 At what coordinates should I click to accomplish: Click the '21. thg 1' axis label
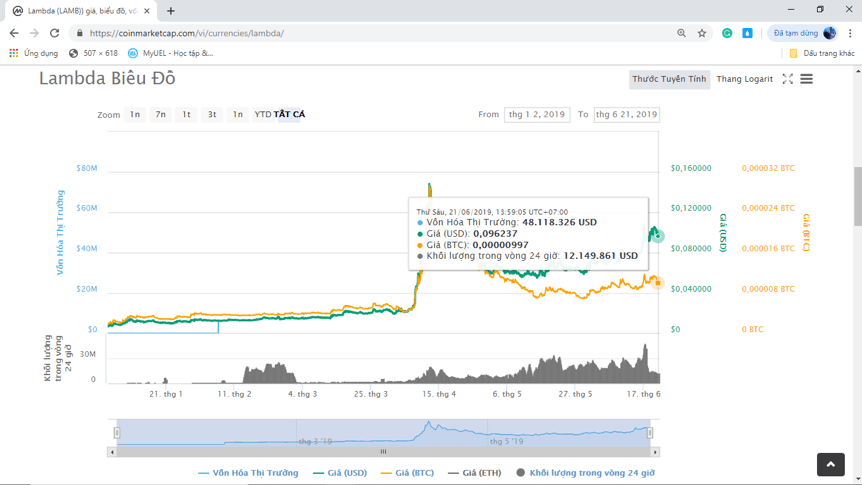[166, 394]
